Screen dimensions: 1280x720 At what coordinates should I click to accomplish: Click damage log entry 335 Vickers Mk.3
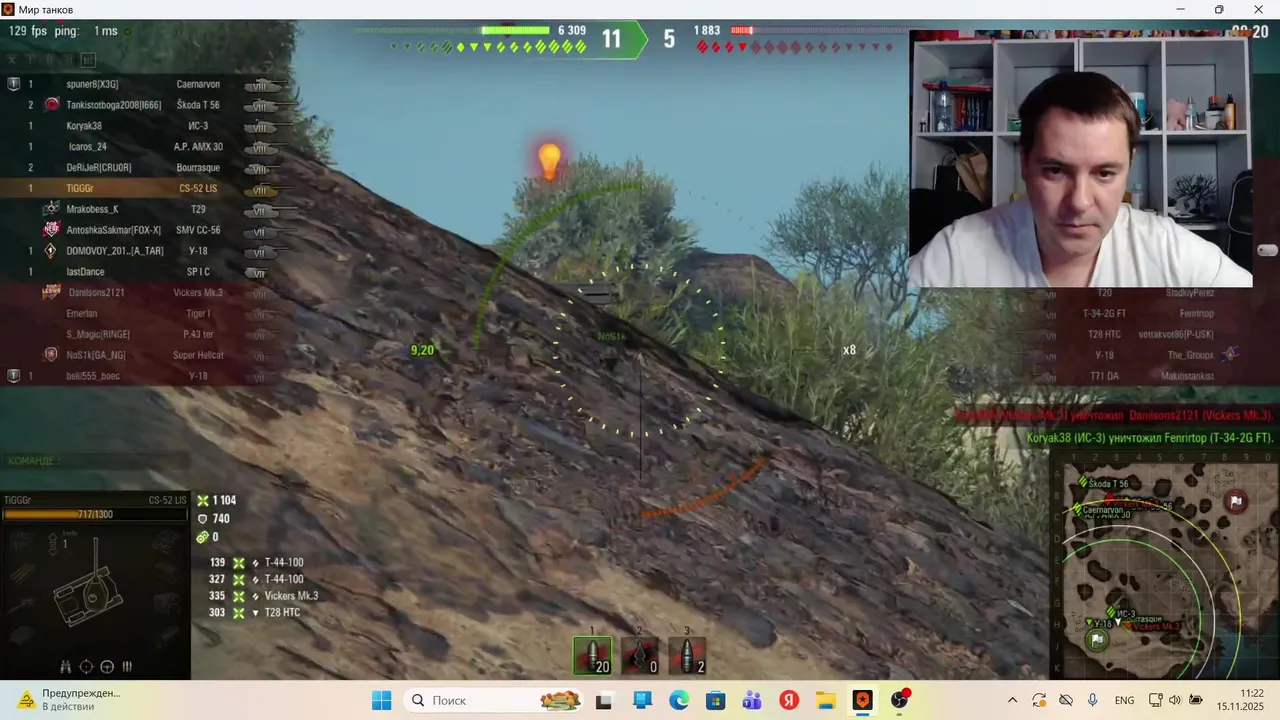263,596
